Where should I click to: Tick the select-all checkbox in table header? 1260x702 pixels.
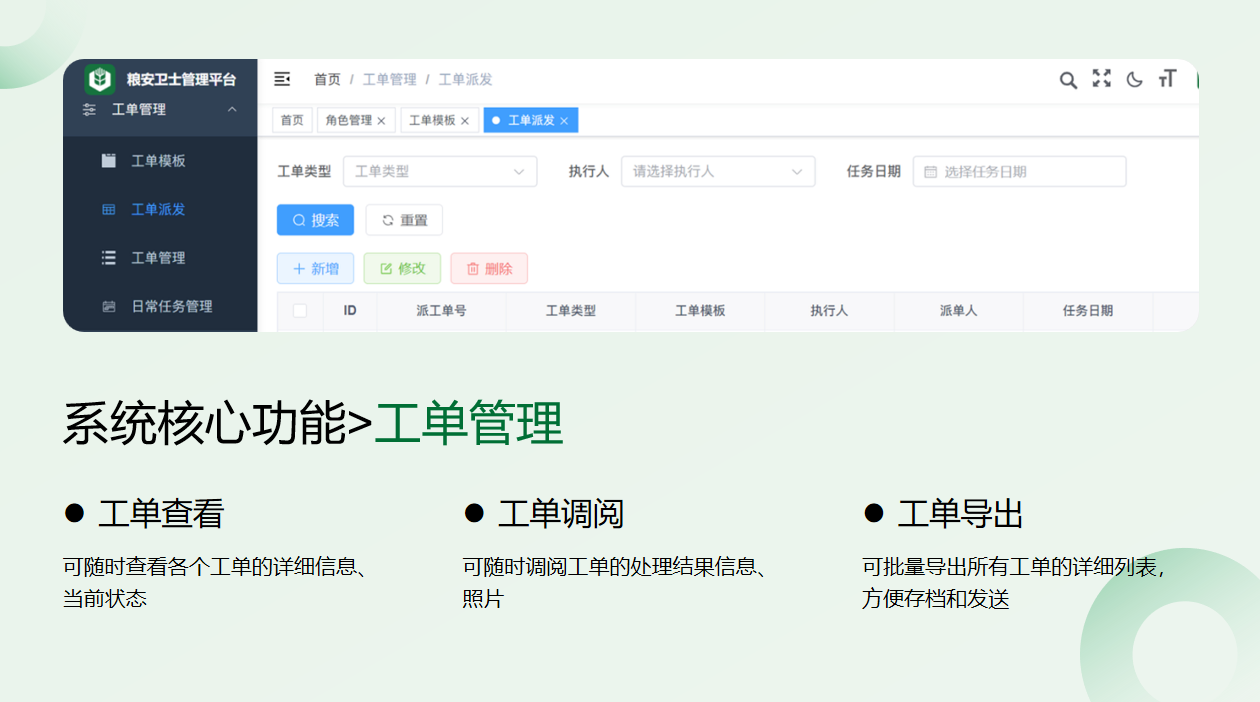pos(300,311)
